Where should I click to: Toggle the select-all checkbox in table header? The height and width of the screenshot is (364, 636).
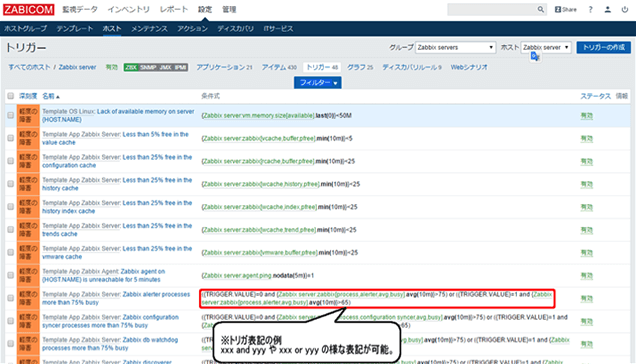[x=11, y=96]
